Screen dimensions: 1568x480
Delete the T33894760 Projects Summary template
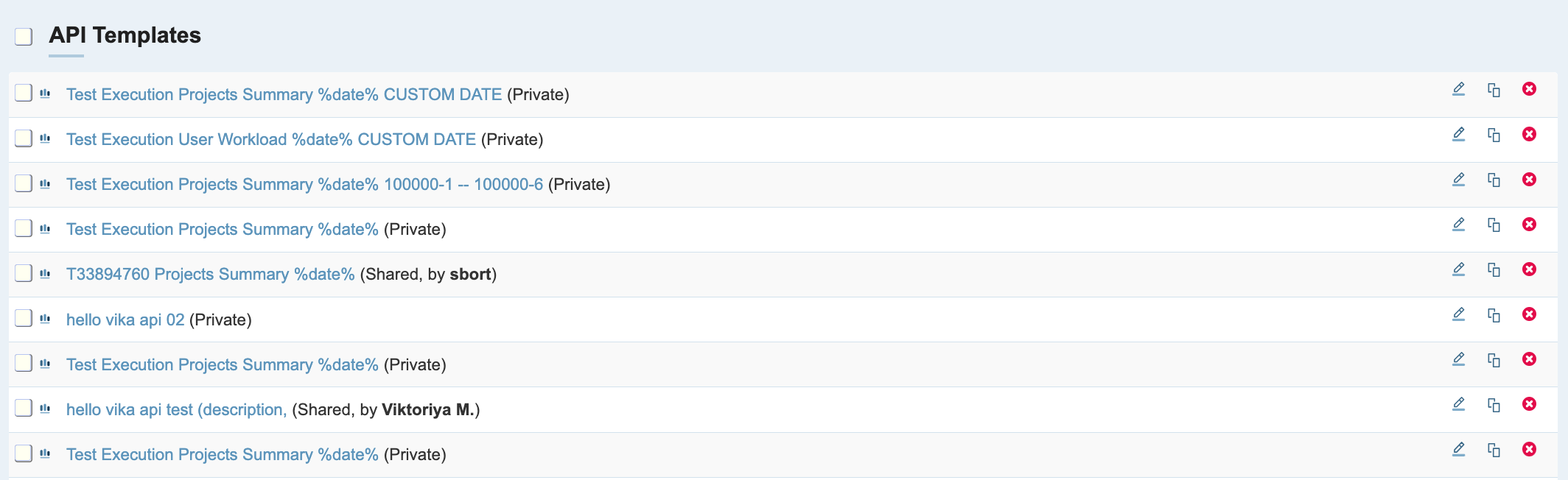[1529, 269]
